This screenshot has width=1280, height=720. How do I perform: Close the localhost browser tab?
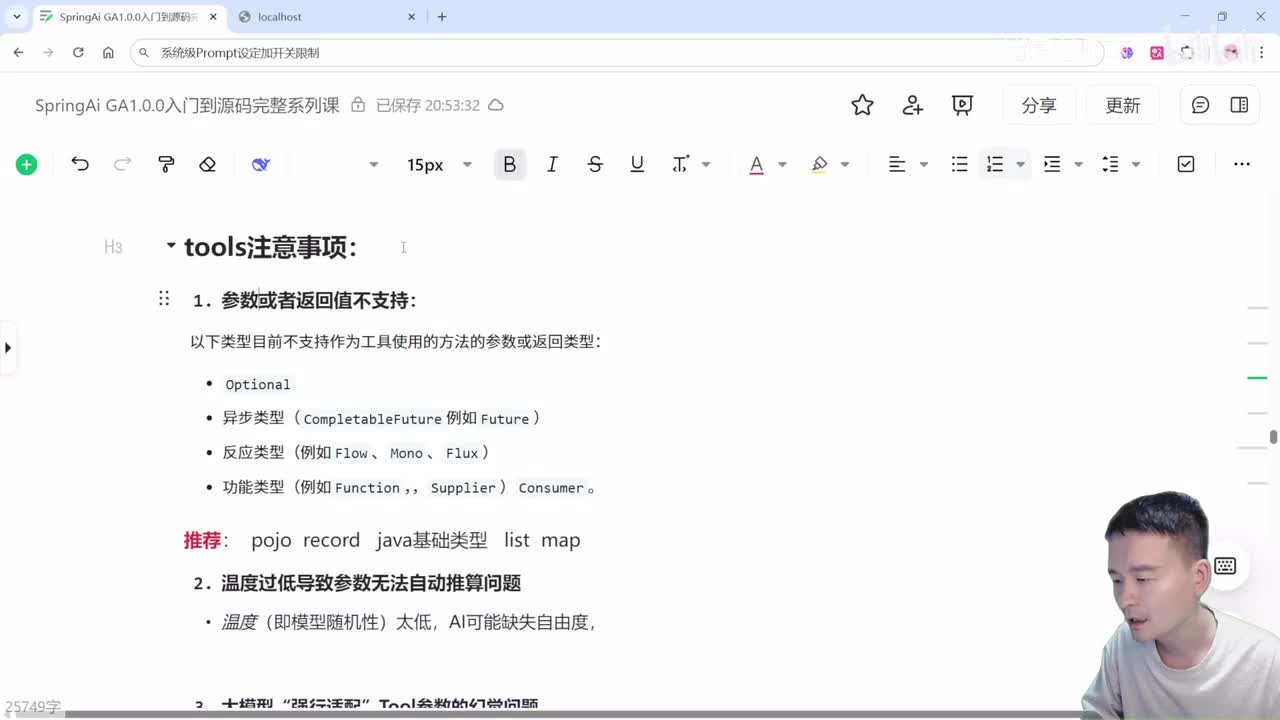click(412, 17)
